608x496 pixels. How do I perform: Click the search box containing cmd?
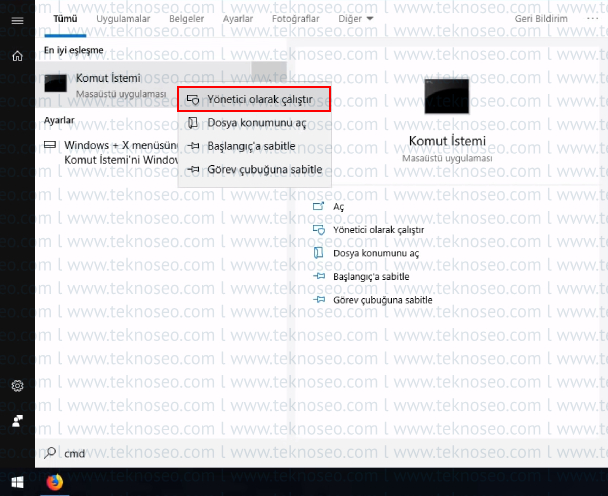point(321,453)
